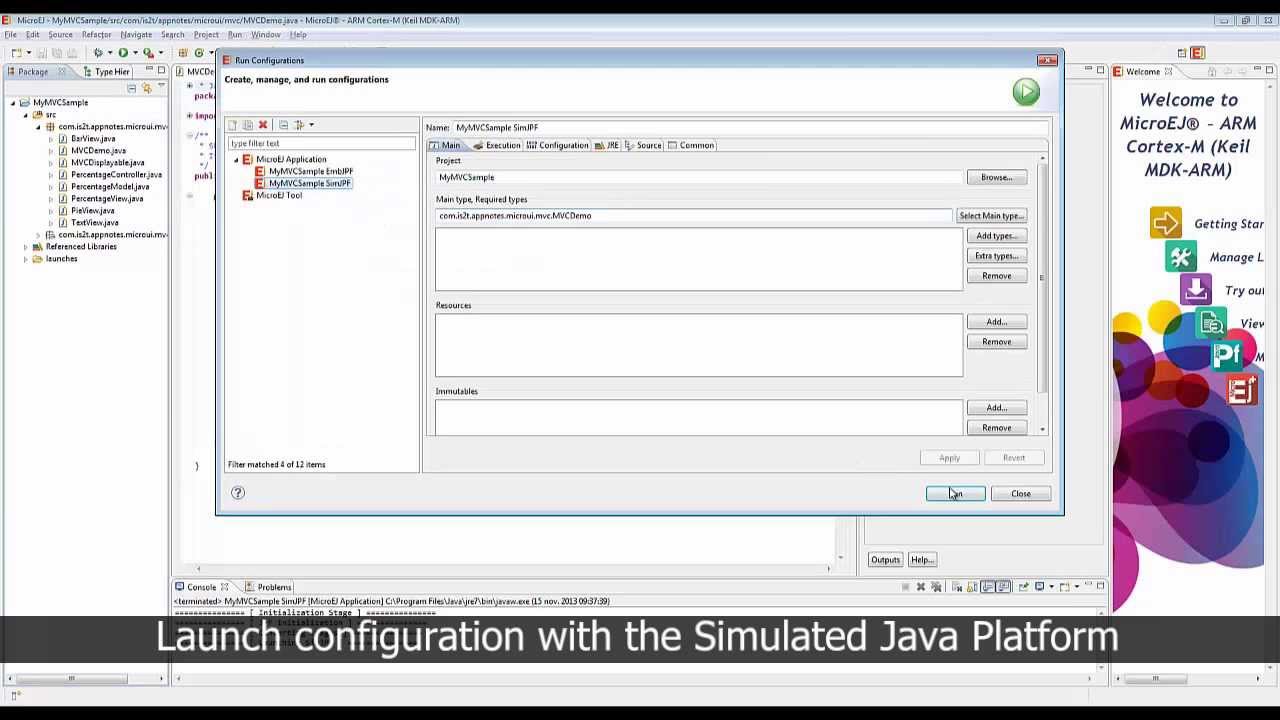The height and width of the screenshot is (720, 1280).
Task: Collapse All in Package Explorer
Action: (x=131, y=88)
